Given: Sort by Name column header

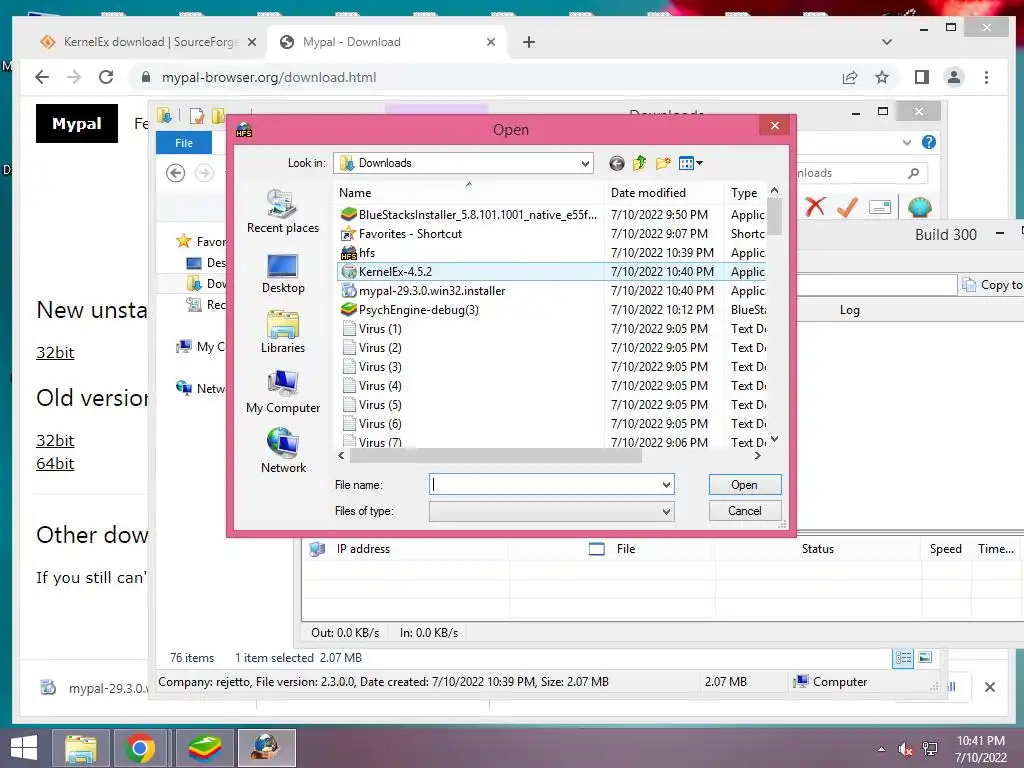Looking at the screenshot, I should (470, 193).
